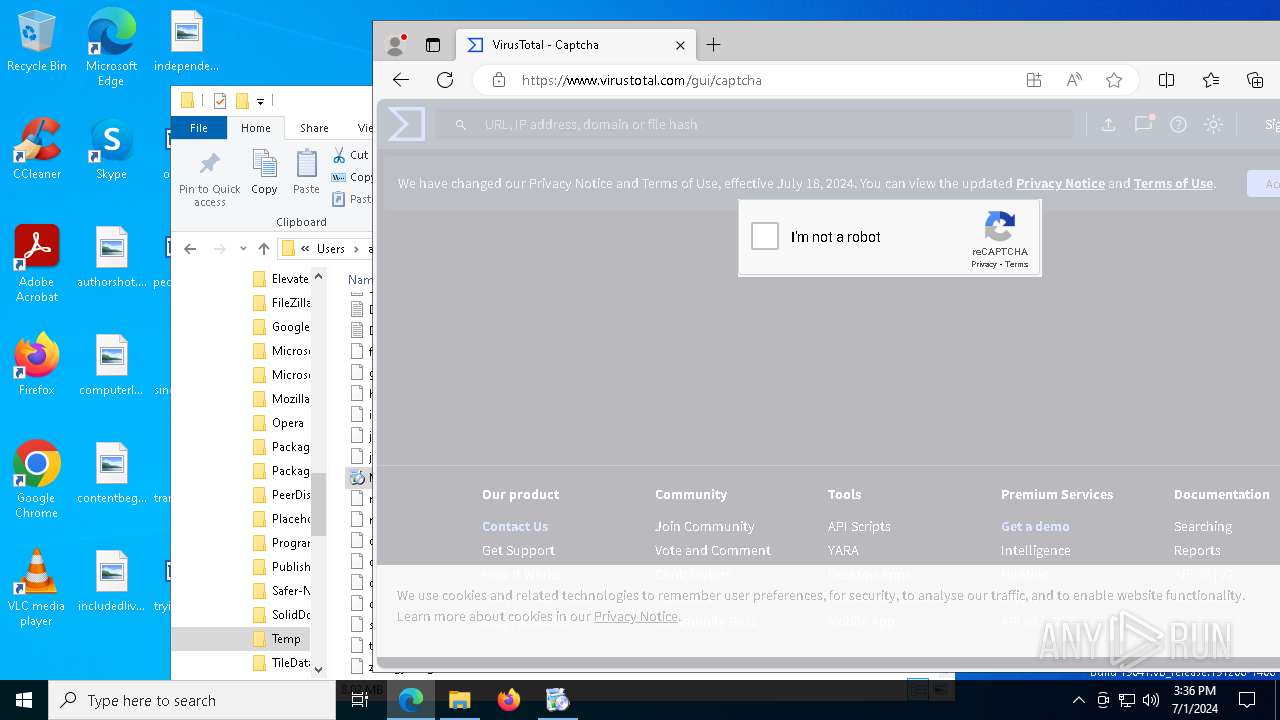Open Get a demo footer link
This screenshot has height=720, width=1280.
(1035, 526)
